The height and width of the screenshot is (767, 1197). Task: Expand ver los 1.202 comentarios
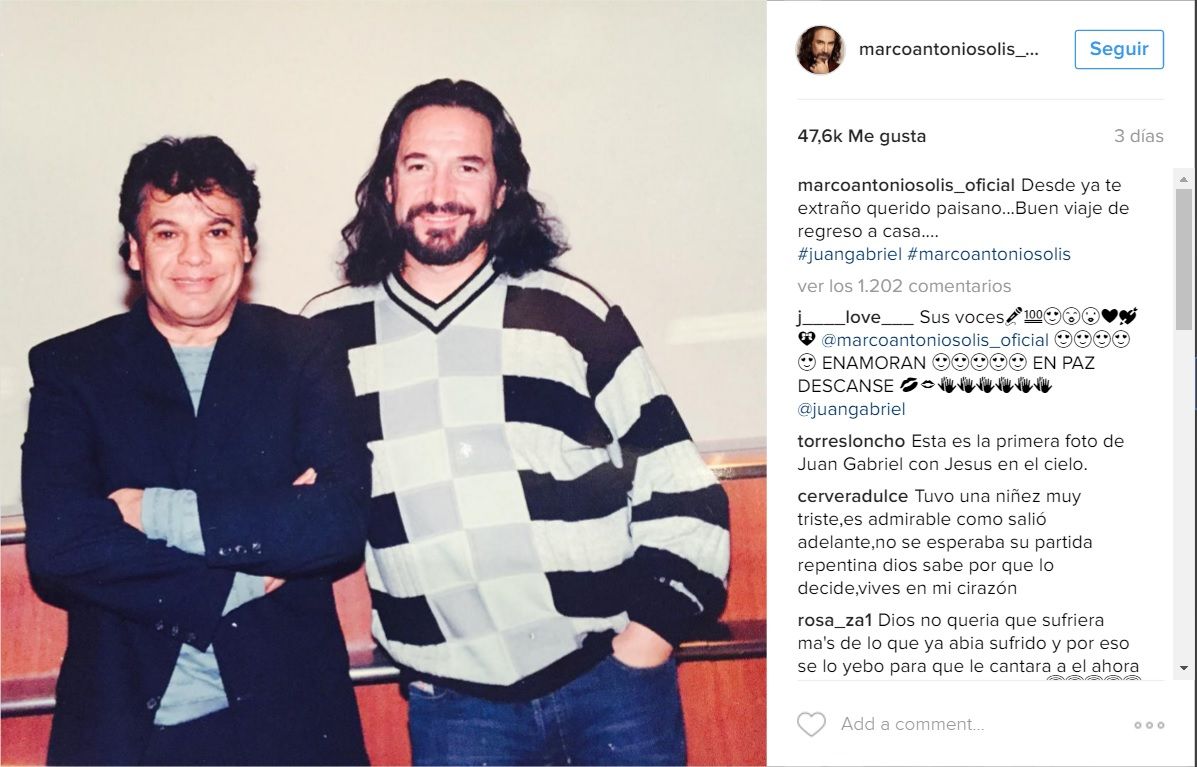pyautogui.click(x=905, y=286)
